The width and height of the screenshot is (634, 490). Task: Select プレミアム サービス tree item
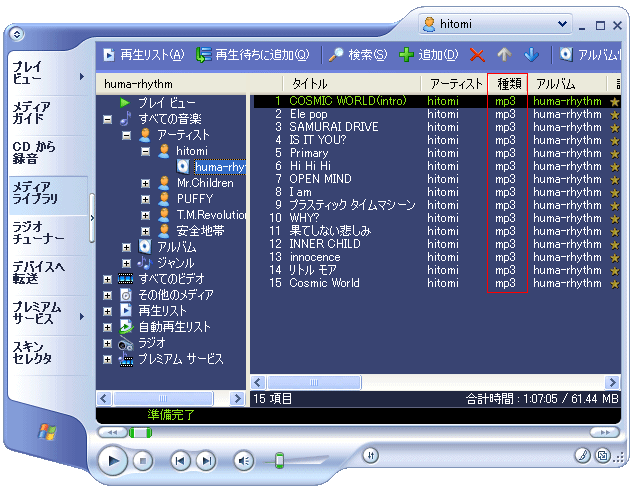pos(181,359)
